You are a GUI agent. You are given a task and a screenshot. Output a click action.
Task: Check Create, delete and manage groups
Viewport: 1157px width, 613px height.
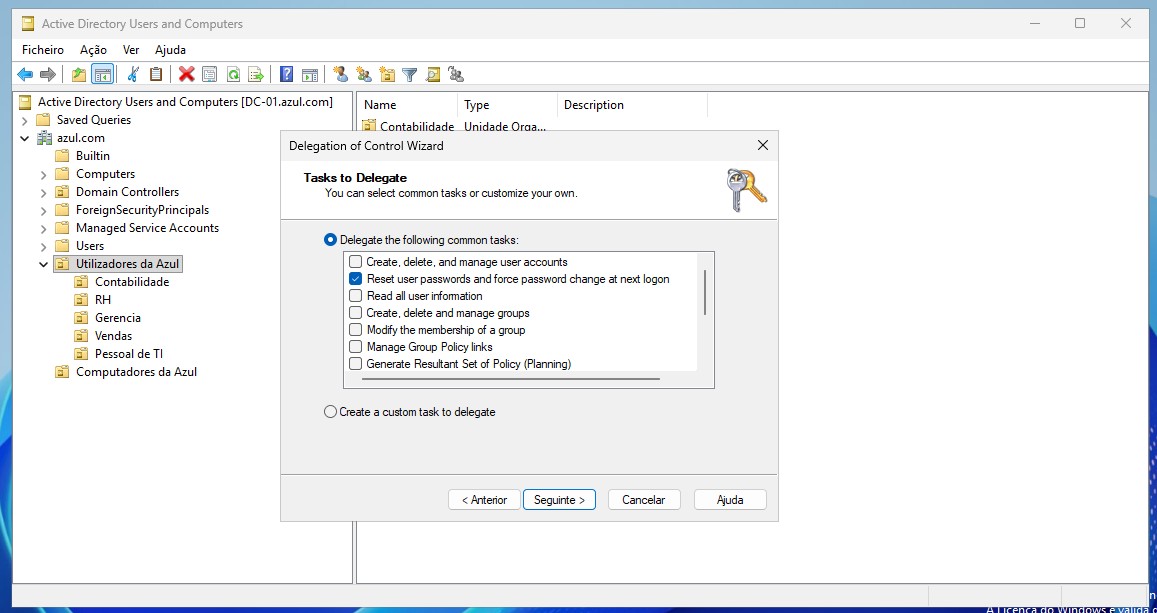tap(356, 313)
